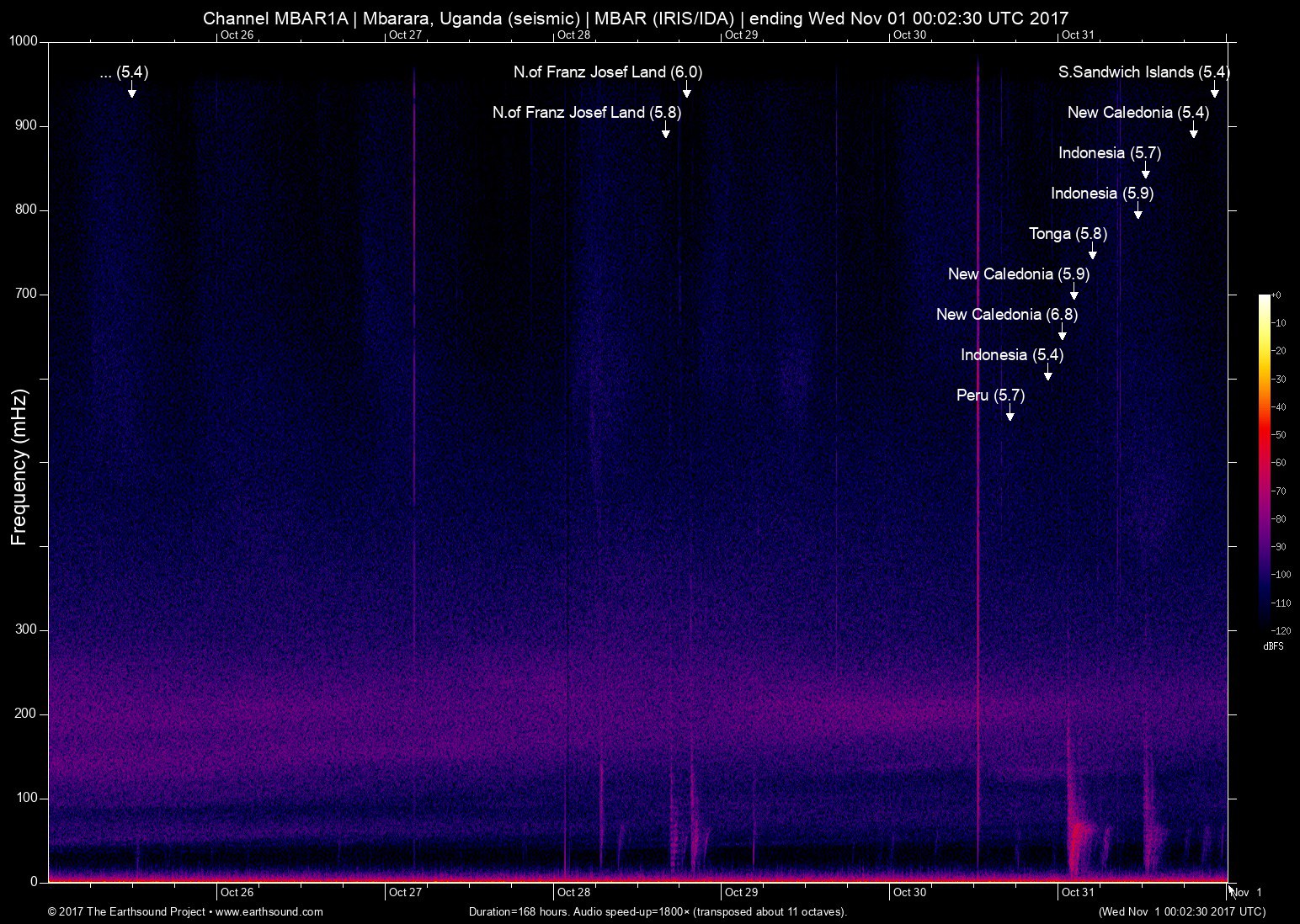Image resolution: width=1300 pixels, height=924 pixels.
Task: Click the -40 value on the color scale
Action: pyautogui.click(x=1278, y=407)
